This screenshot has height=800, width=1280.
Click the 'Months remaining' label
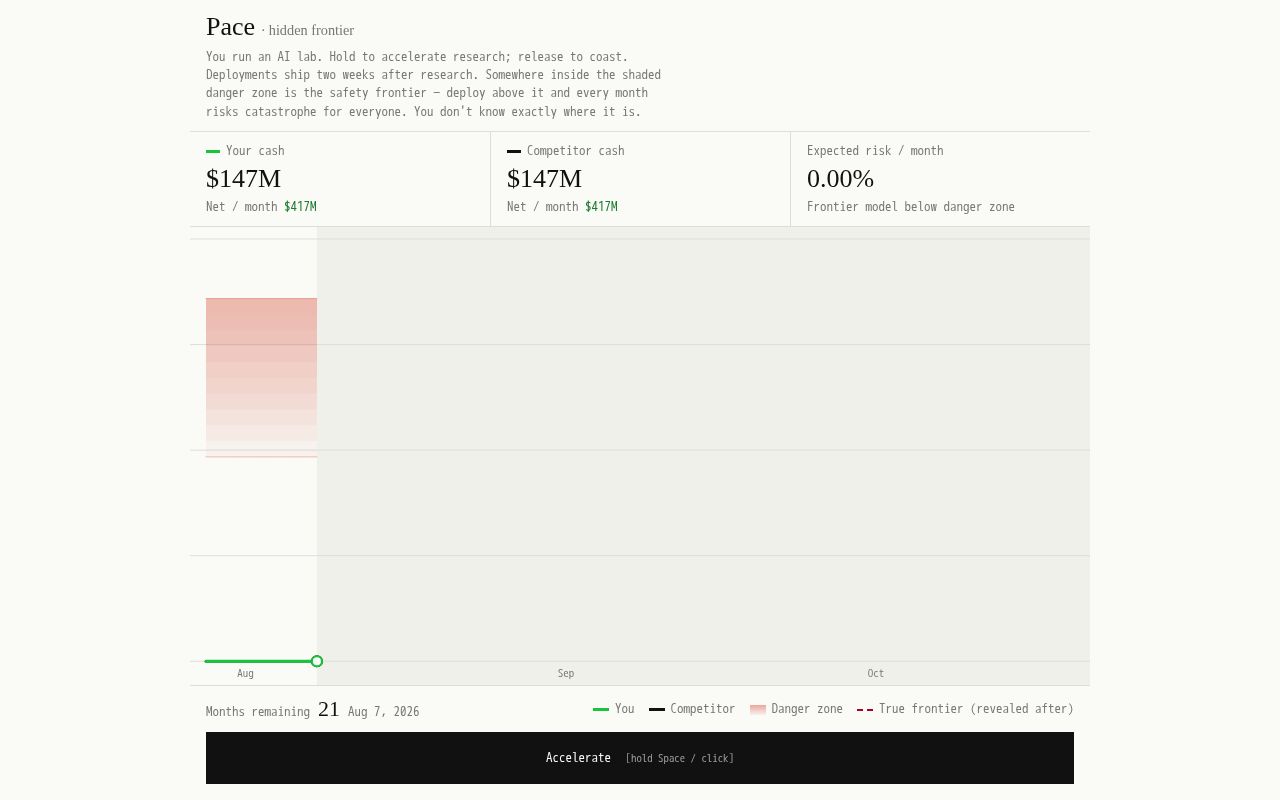click(258, 712)
